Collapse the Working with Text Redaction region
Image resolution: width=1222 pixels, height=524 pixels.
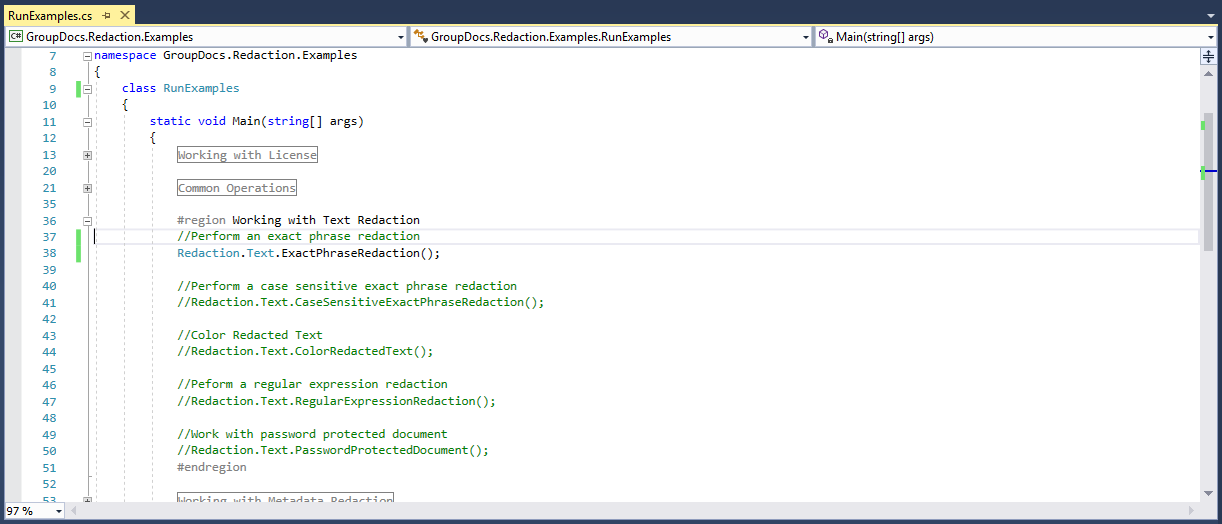tap(88, 221)
